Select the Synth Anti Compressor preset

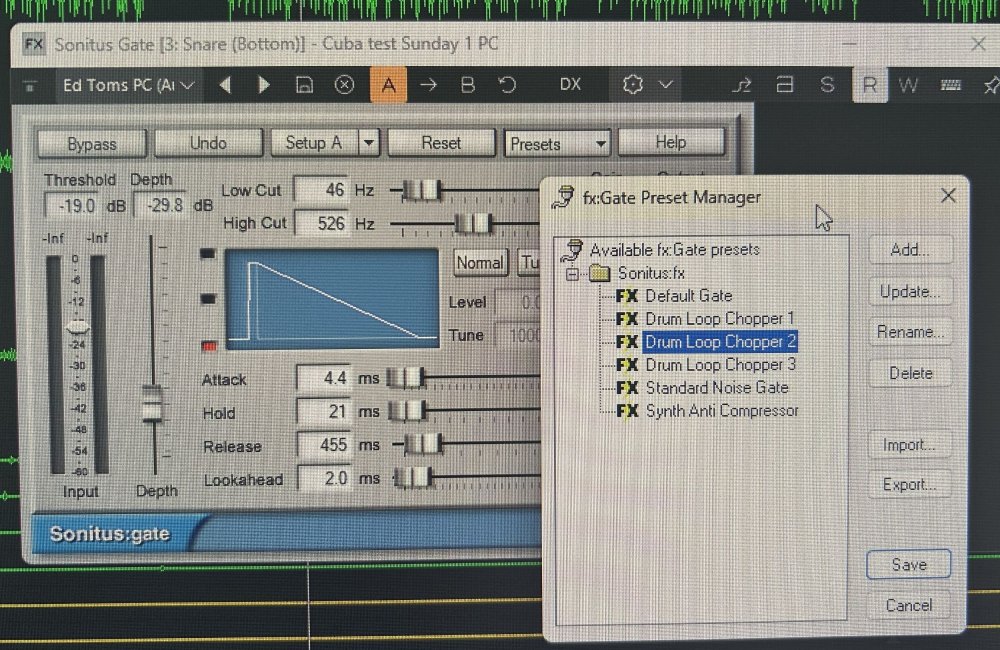point(722,411)
